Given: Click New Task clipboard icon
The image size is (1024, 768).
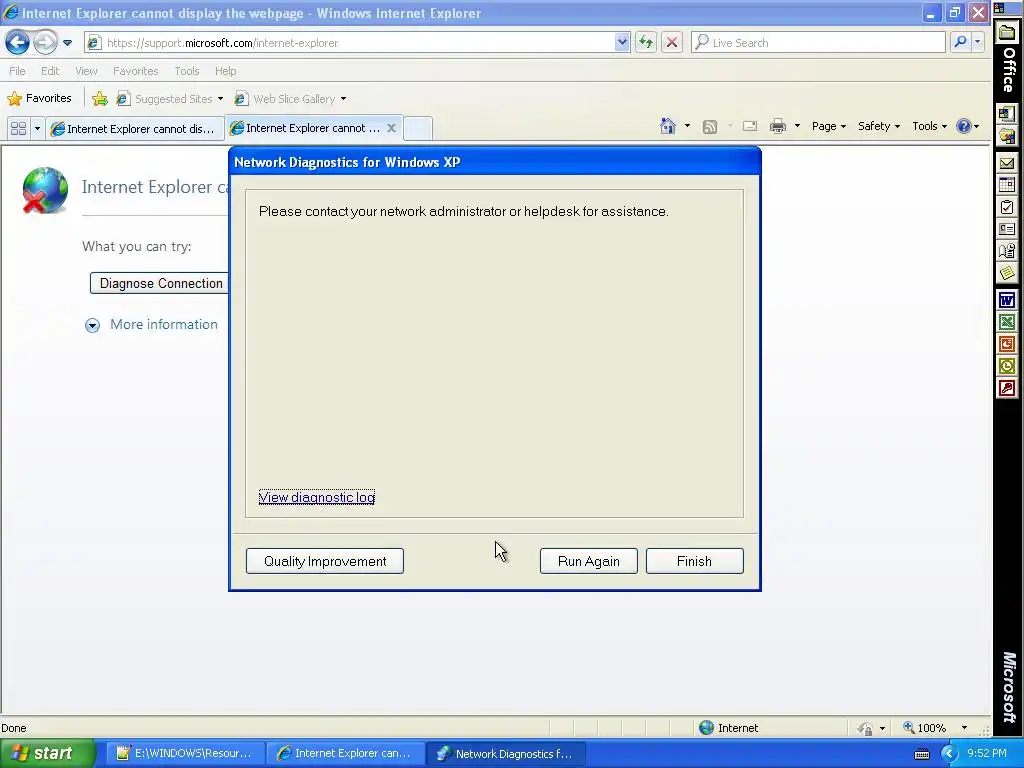Looking at the screenshot, I should point(1007,207).
